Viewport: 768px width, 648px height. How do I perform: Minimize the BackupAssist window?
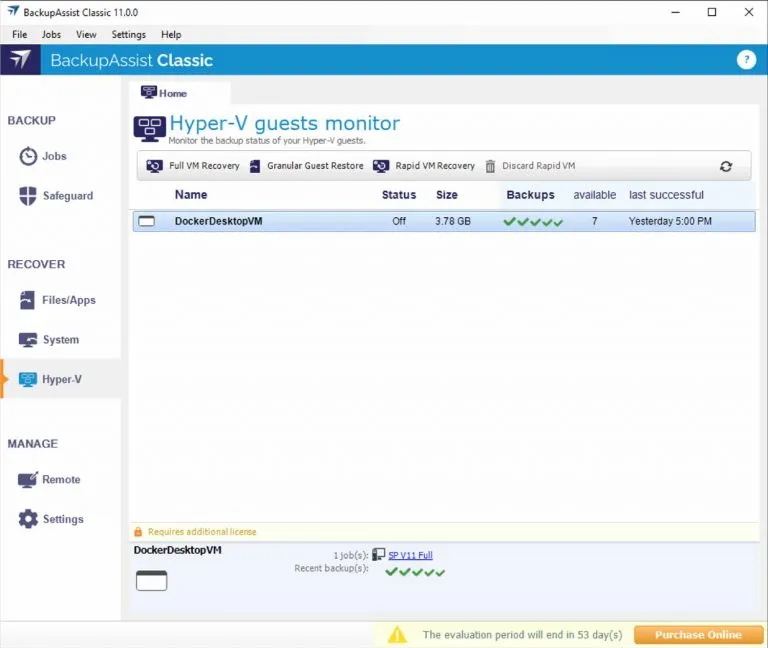coord(676,12)
